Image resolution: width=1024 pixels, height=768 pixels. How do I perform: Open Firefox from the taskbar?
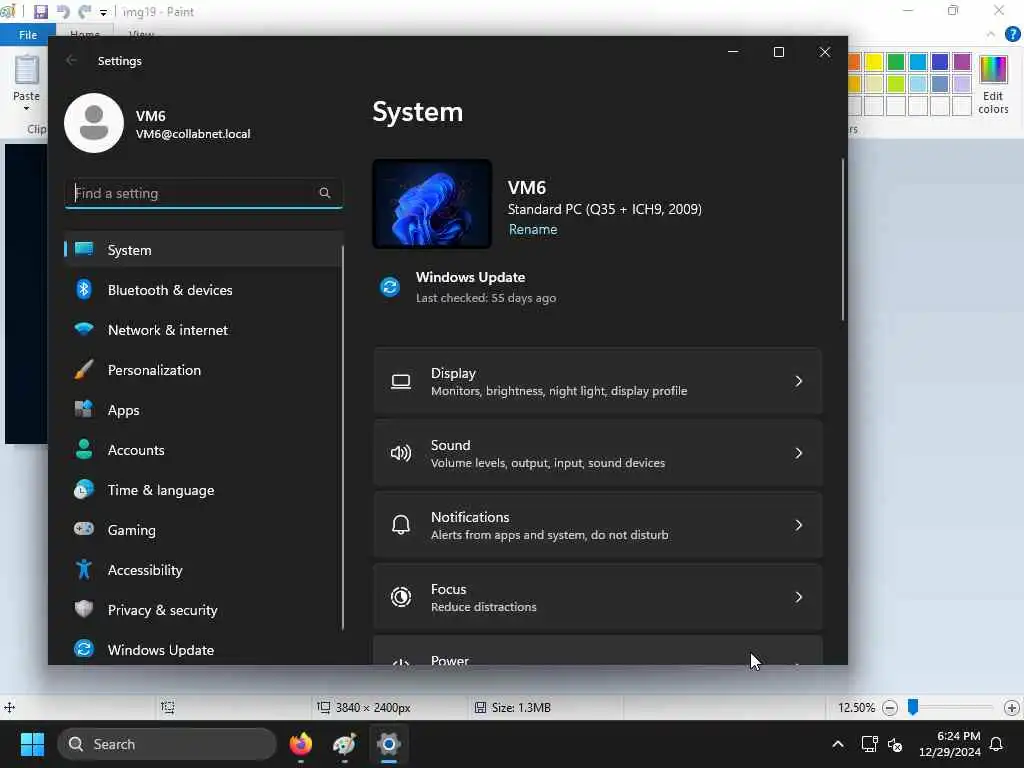300,744
